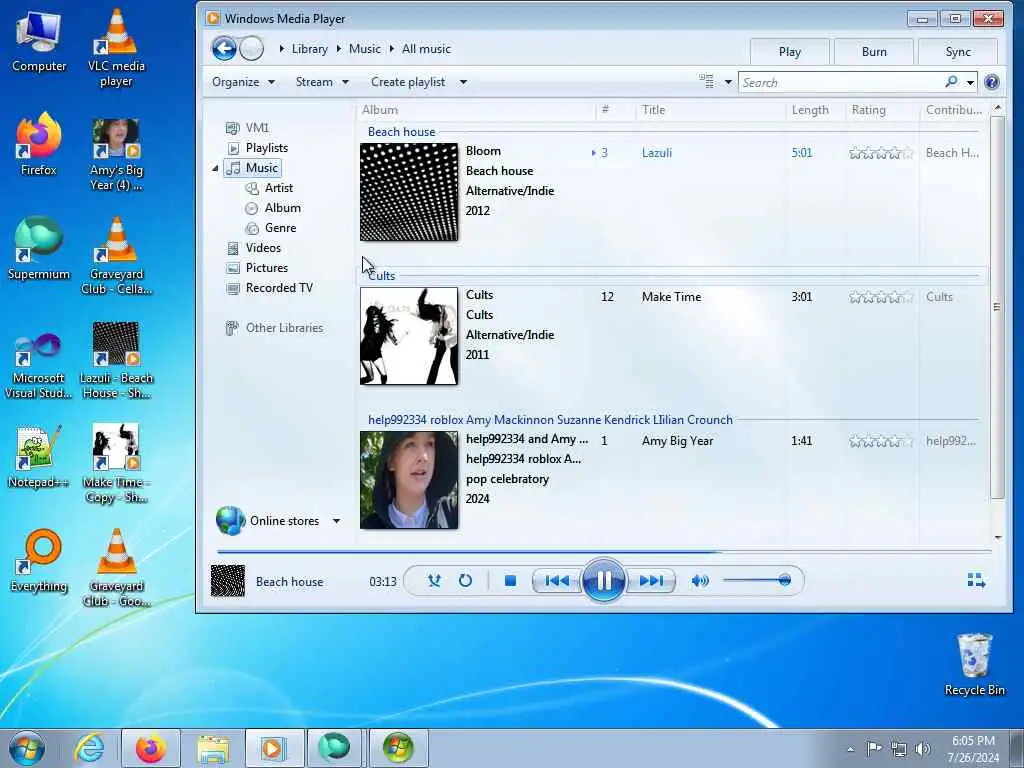Toggle repeat mode in the player controls
The image size is (1024, 768).
click(x=465, y=581)
